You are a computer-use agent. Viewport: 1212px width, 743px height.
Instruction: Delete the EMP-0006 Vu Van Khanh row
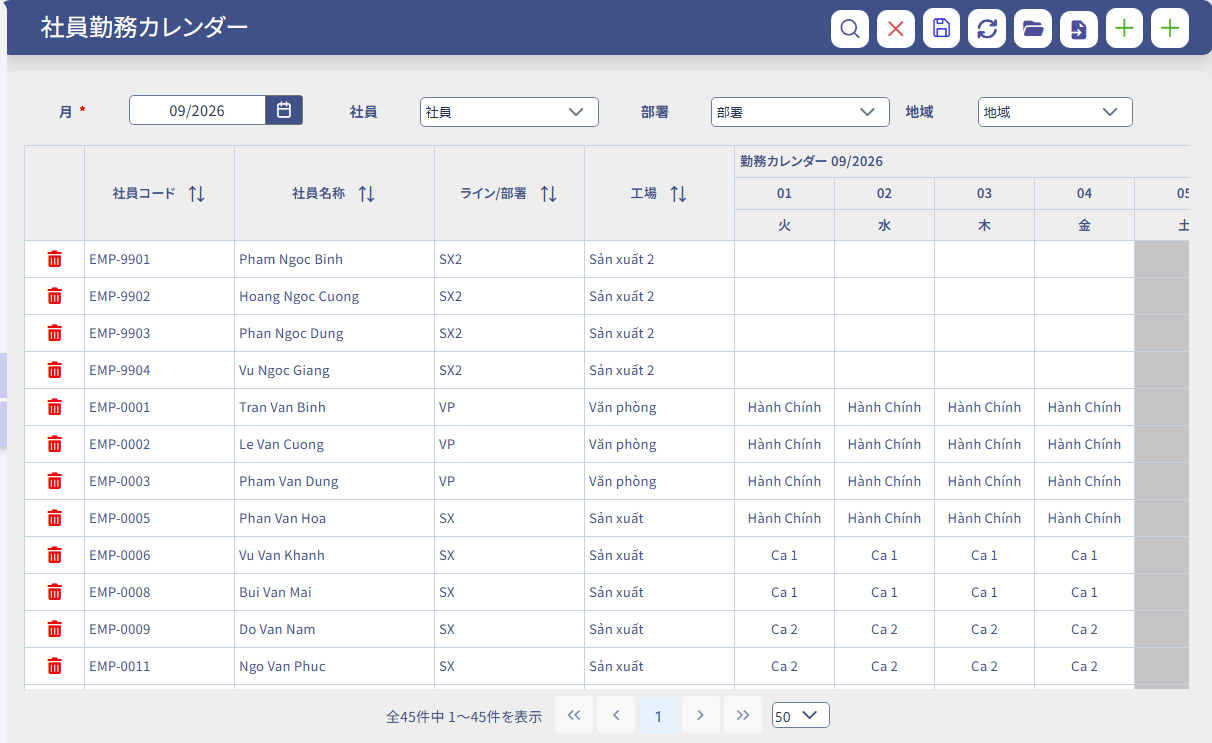(55, 555)
